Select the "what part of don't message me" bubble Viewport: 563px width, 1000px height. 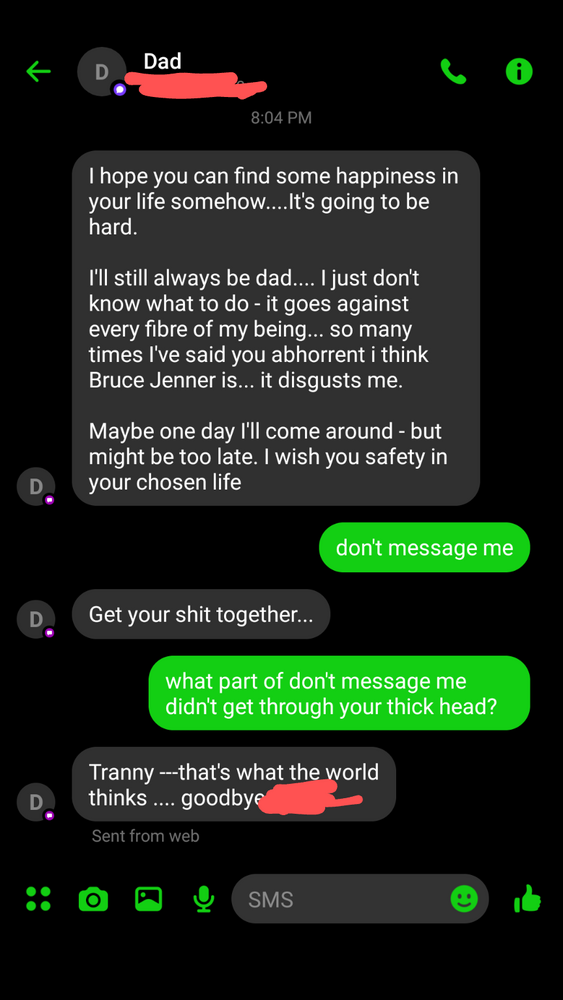[339, 693]
